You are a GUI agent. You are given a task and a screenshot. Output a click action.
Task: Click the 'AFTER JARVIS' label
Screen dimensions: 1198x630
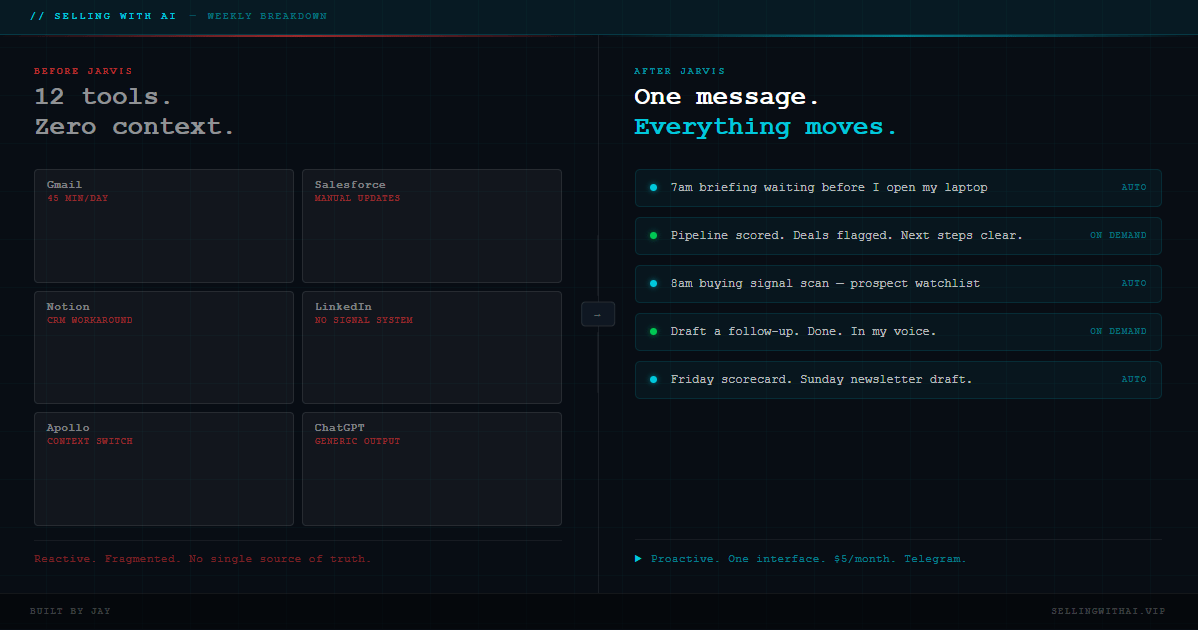[x=679, y=71]
